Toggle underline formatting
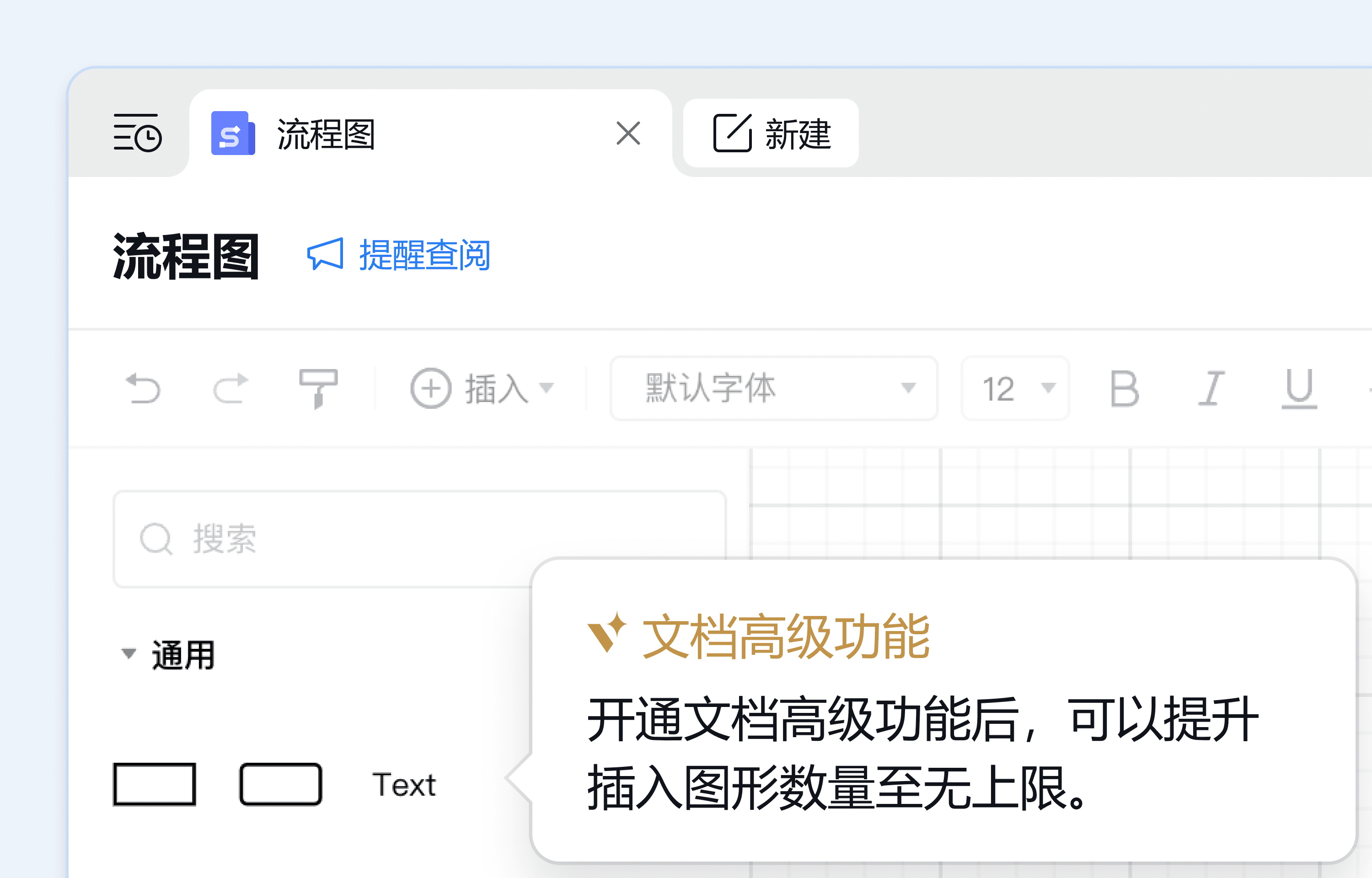1372x878 pixels. [x=1299, y=389]
